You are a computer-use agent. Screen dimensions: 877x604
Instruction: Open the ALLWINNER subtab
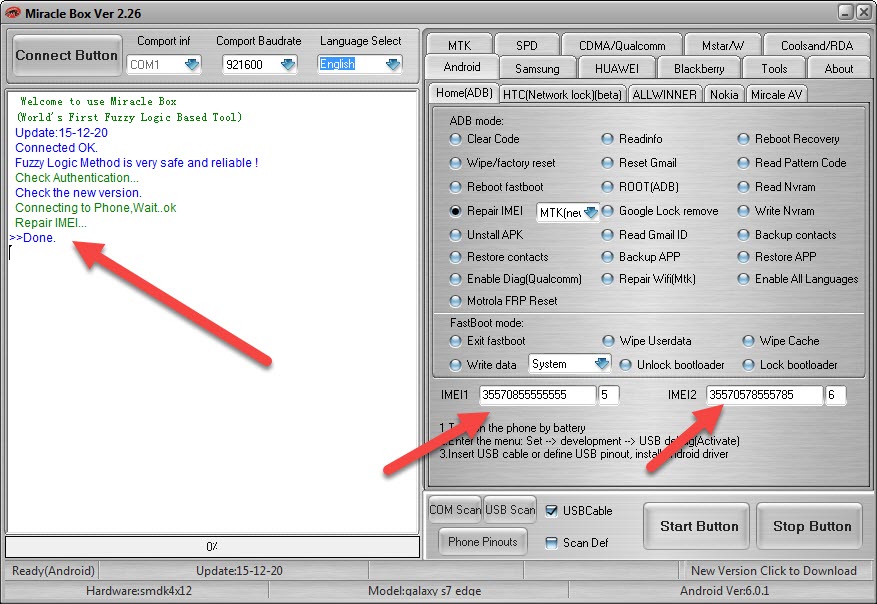coord(664,95)
